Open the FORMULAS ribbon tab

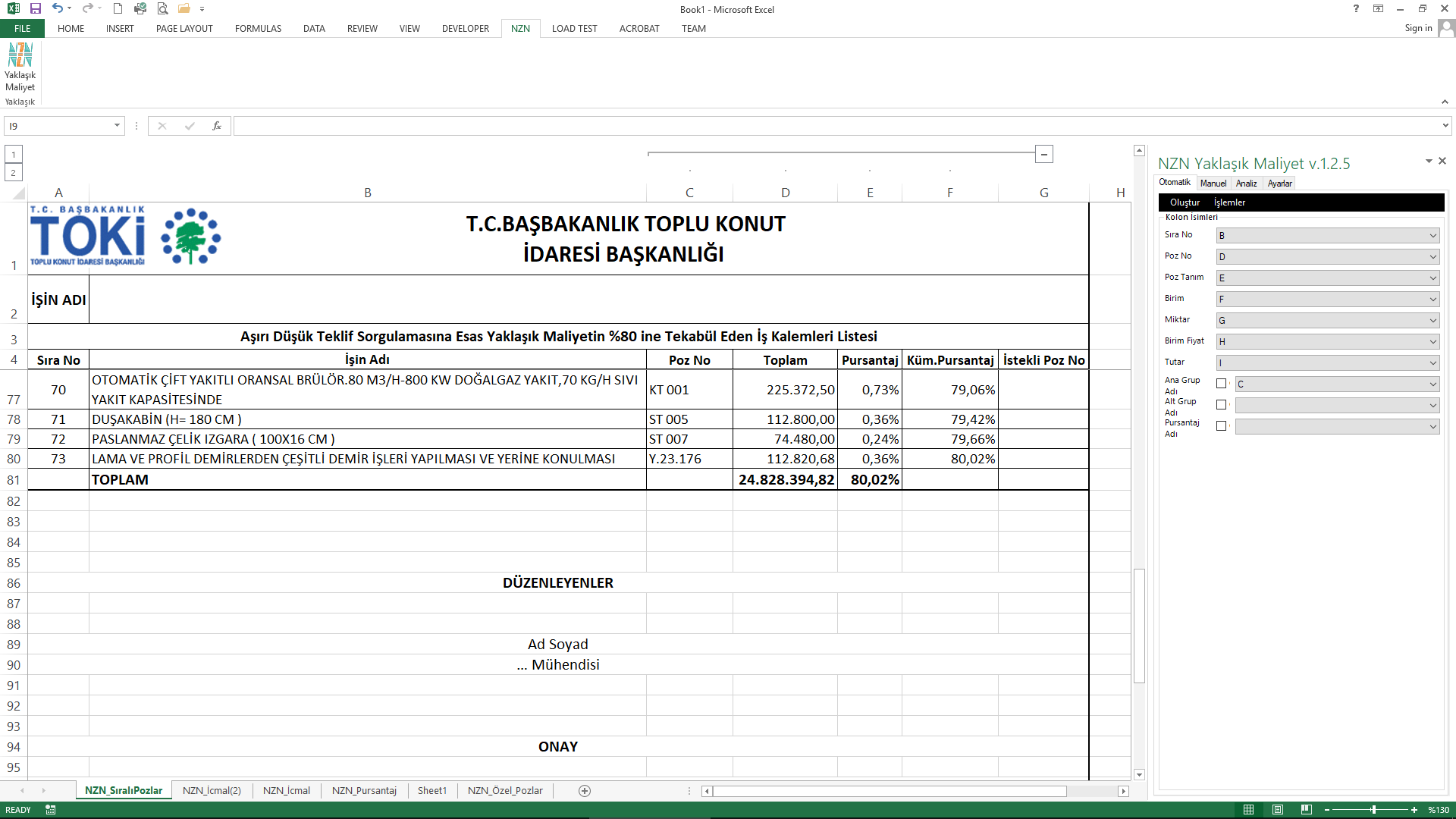tap(258, 29)
